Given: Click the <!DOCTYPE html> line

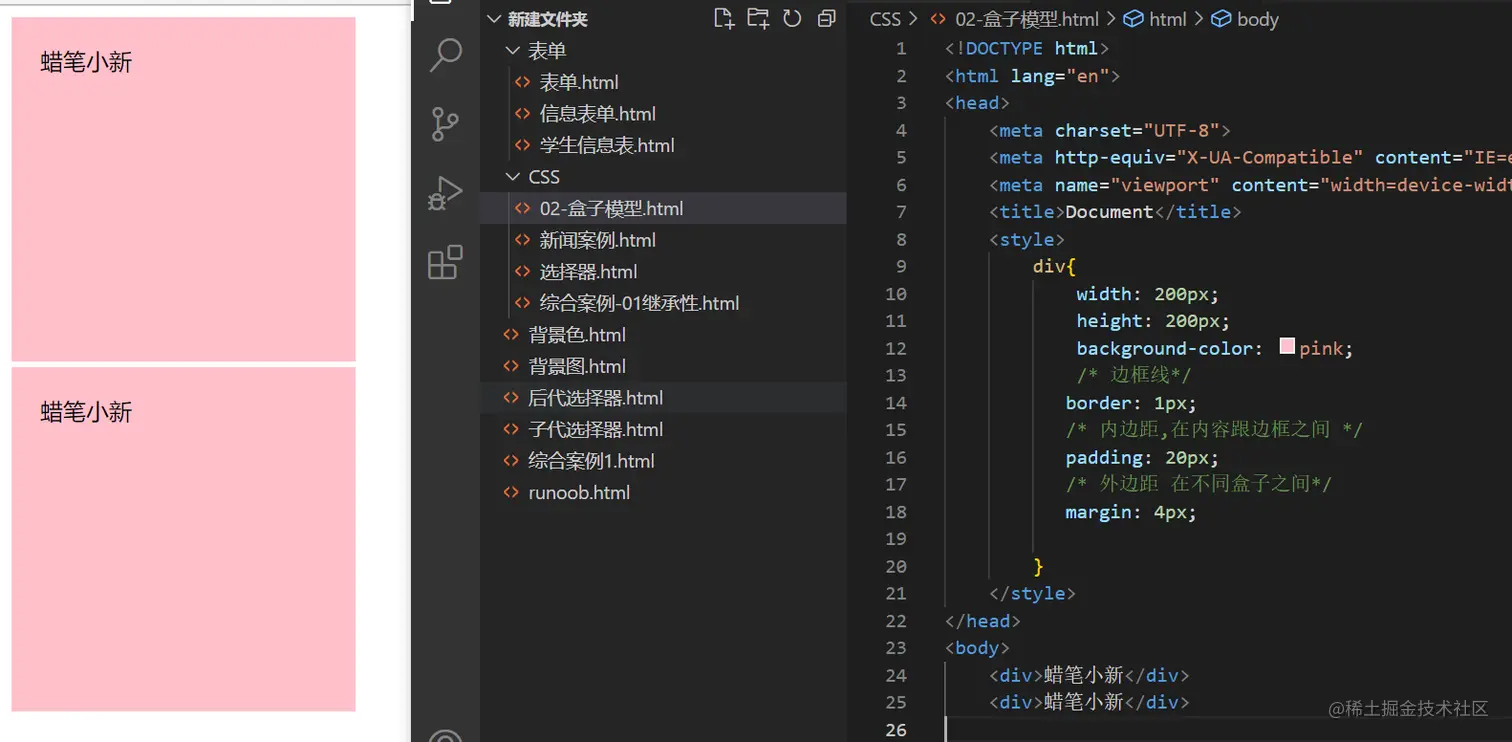Looking at the screenshot, I should click(x=1027, y=48).
